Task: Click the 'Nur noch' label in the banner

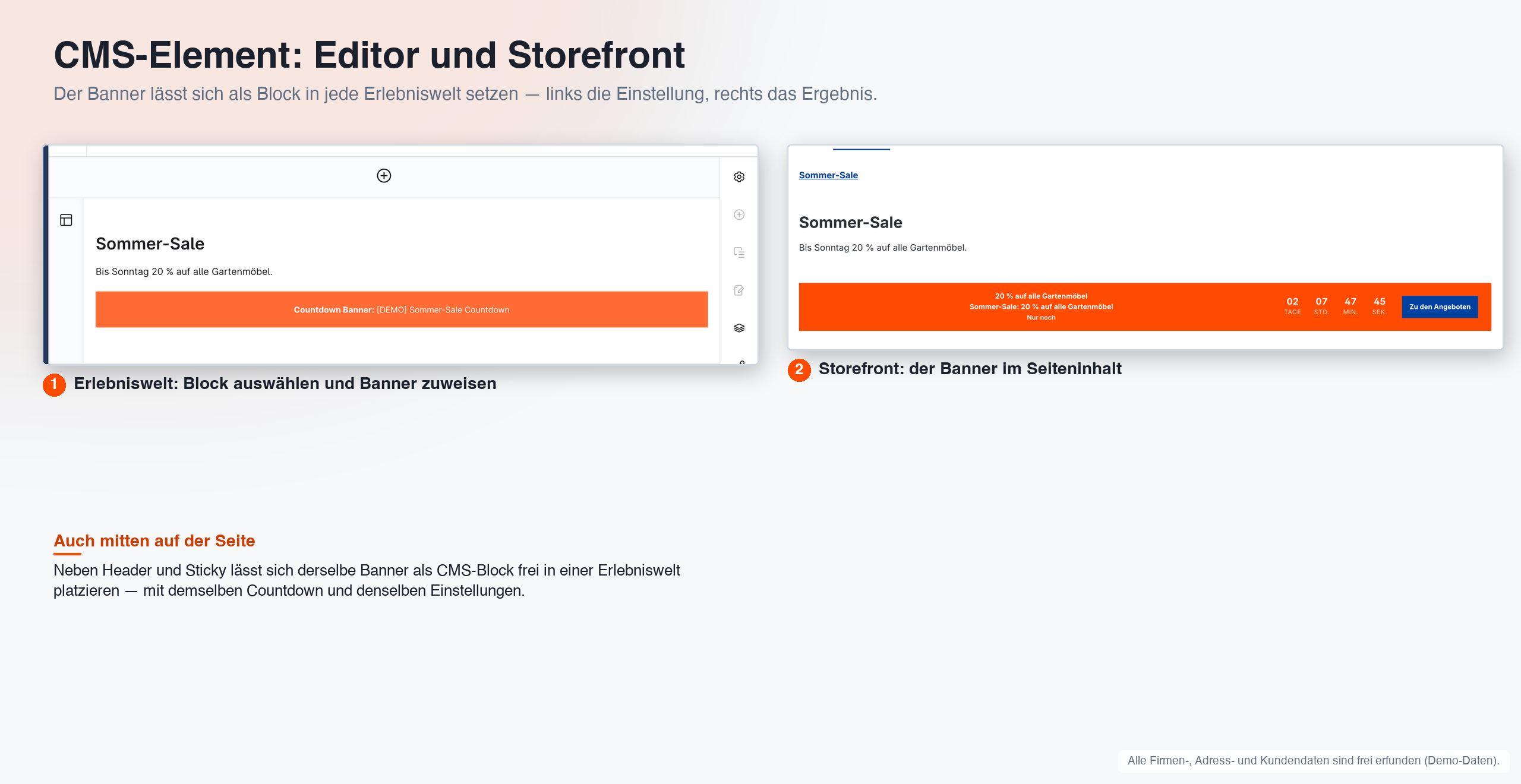Action: point(1041,318)
